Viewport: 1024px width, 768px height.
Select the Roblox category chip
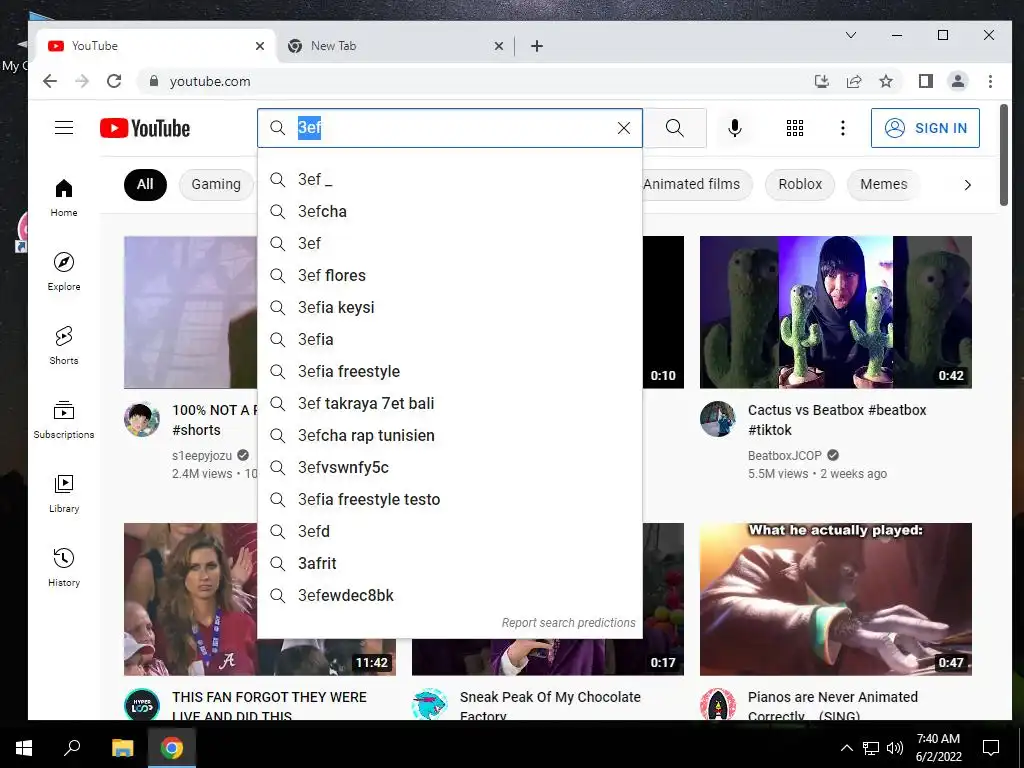click(x=800, y=184)
